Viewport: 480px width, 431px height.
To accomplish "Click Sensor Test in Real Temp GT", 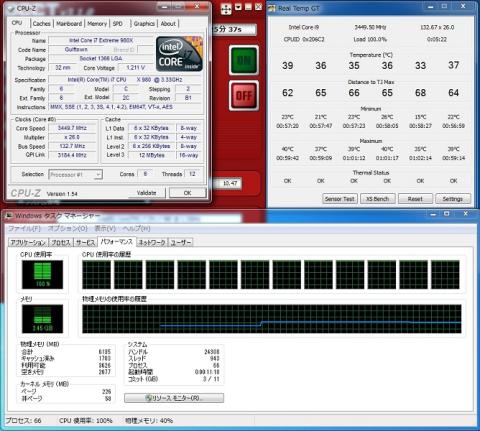I will [x=340, y=199].
